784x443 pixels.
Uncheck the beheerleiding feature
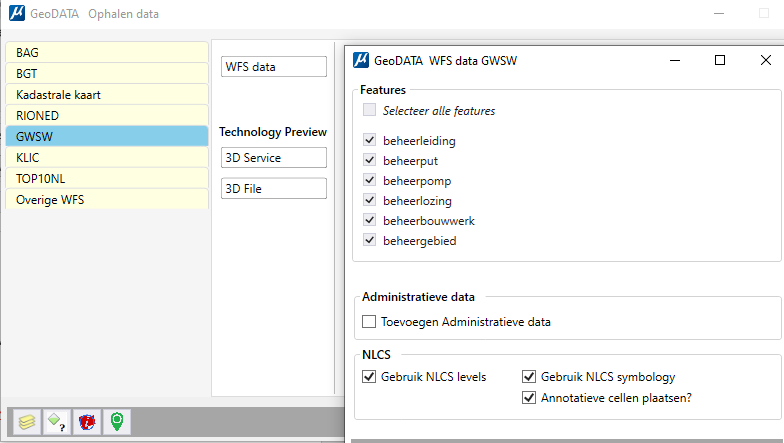370,140
